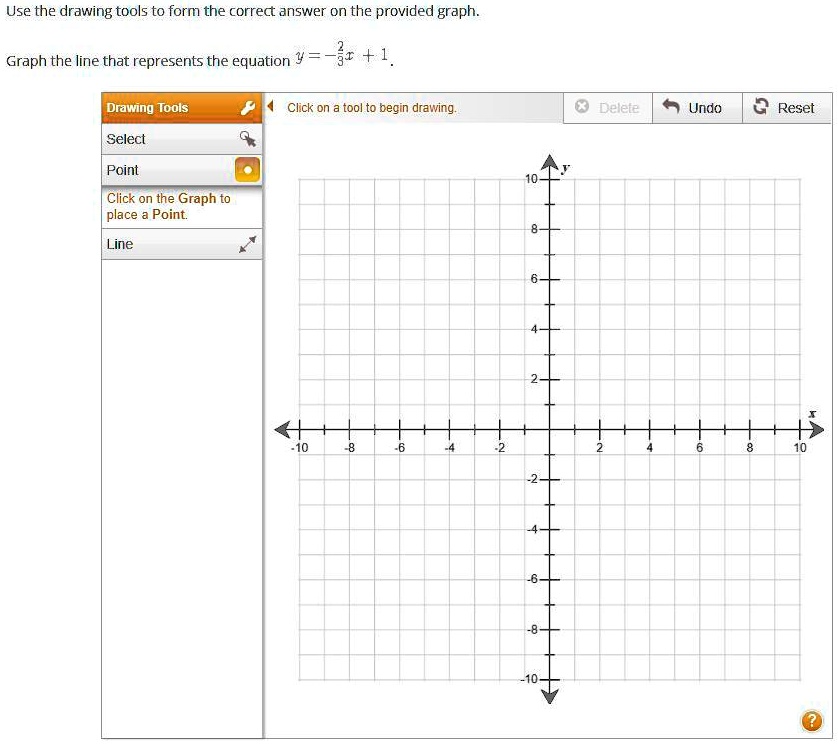Open the help question mark icon
The width and height of the screenshot is (838, 744).
pyautogui.click(x=812, y=719)
